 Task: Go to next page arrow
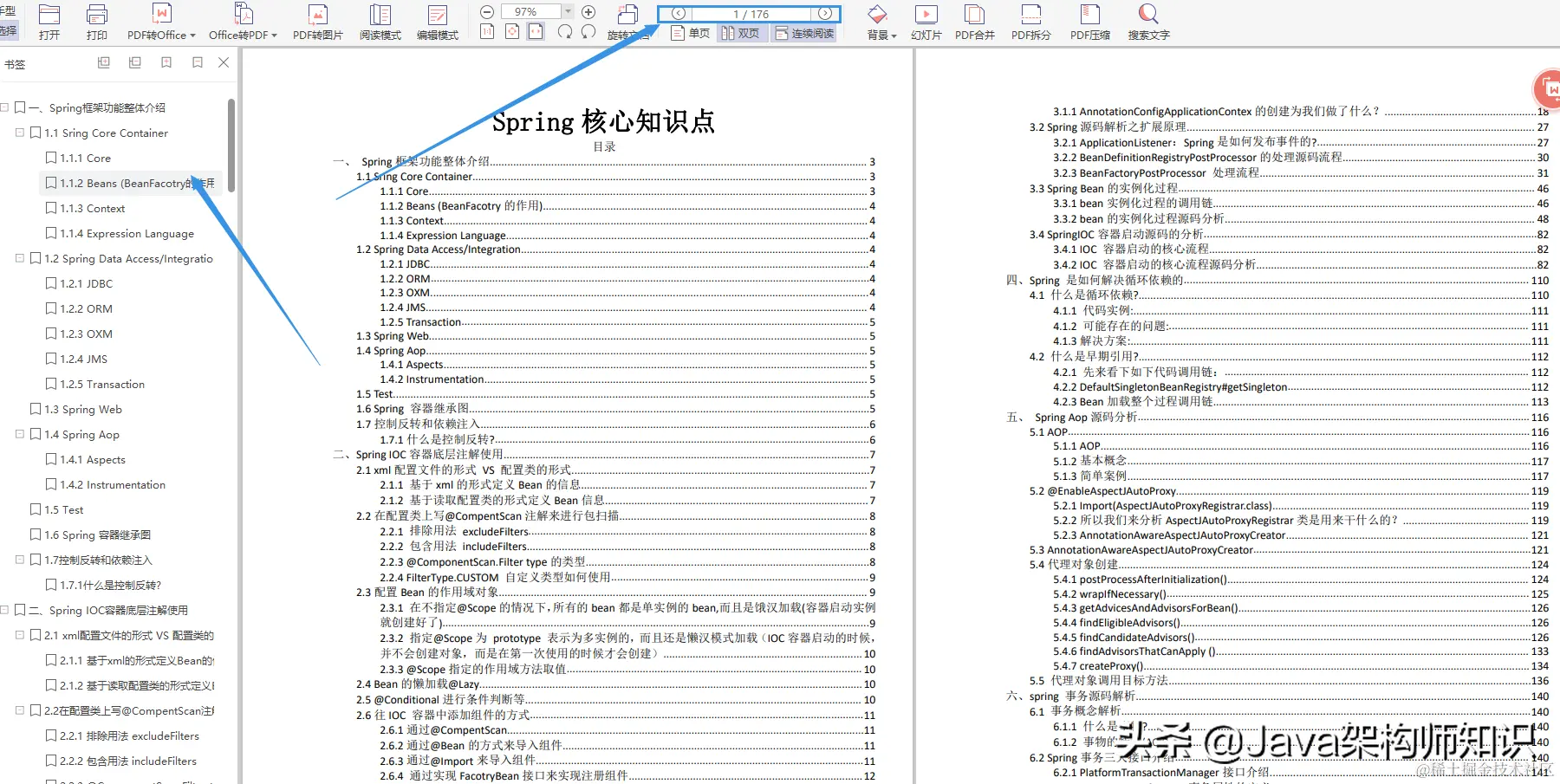pyautogui.click(x=825, y=14)
